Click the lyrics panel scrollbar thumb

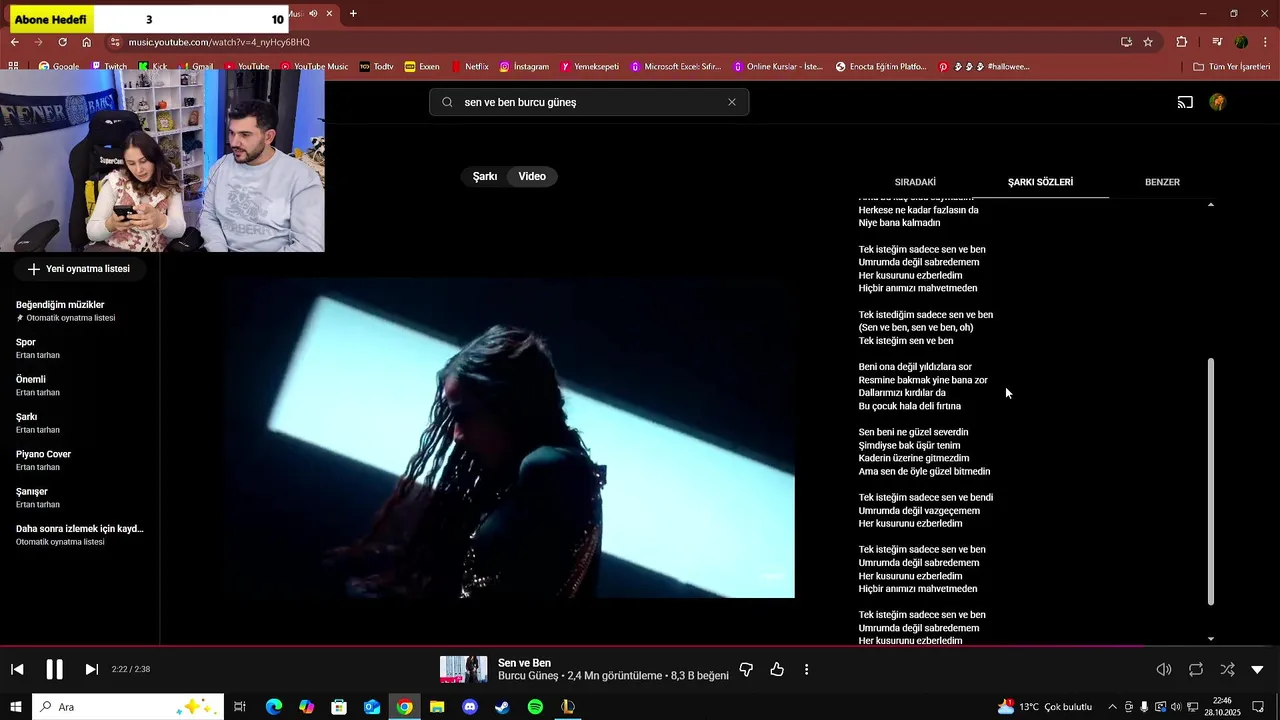1211,481
